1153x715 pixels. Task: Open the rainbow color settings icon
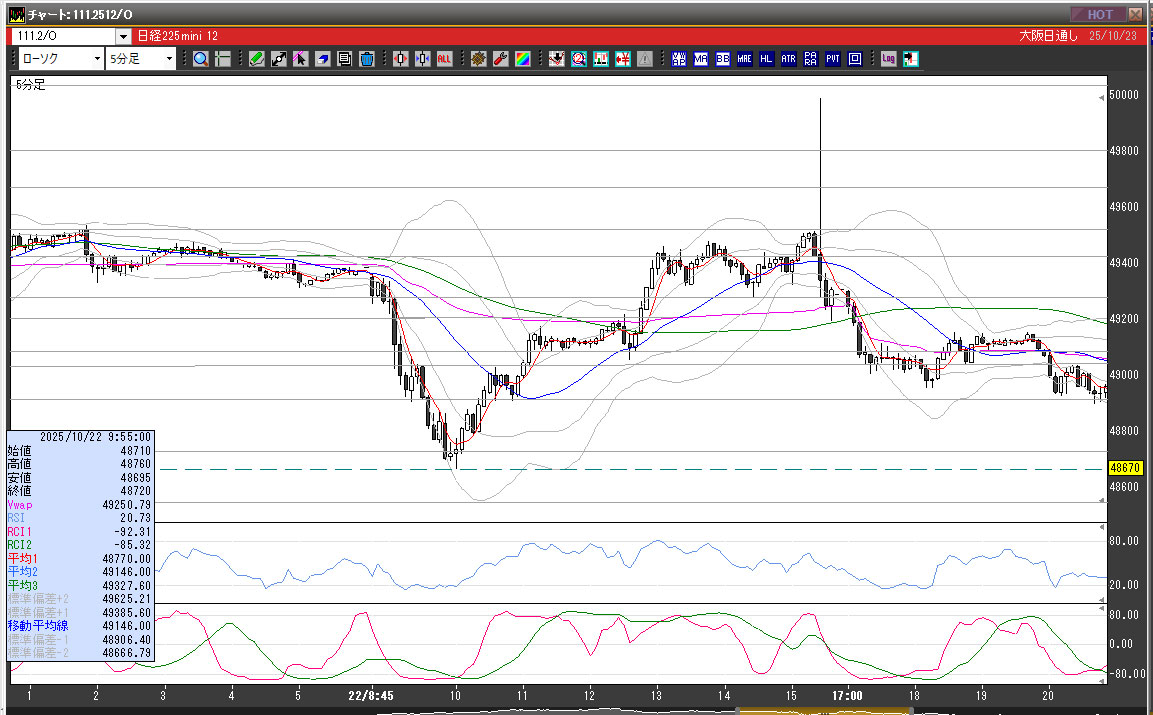click(522, 59)
